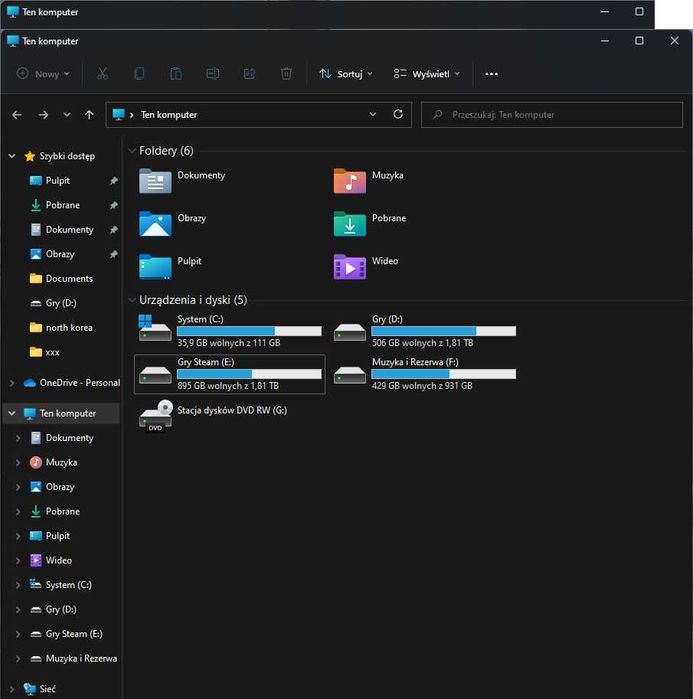Open the recent locations chevron near navigation arrows
The height and width of the screenshot is (699, 693).
coord(66,115)
